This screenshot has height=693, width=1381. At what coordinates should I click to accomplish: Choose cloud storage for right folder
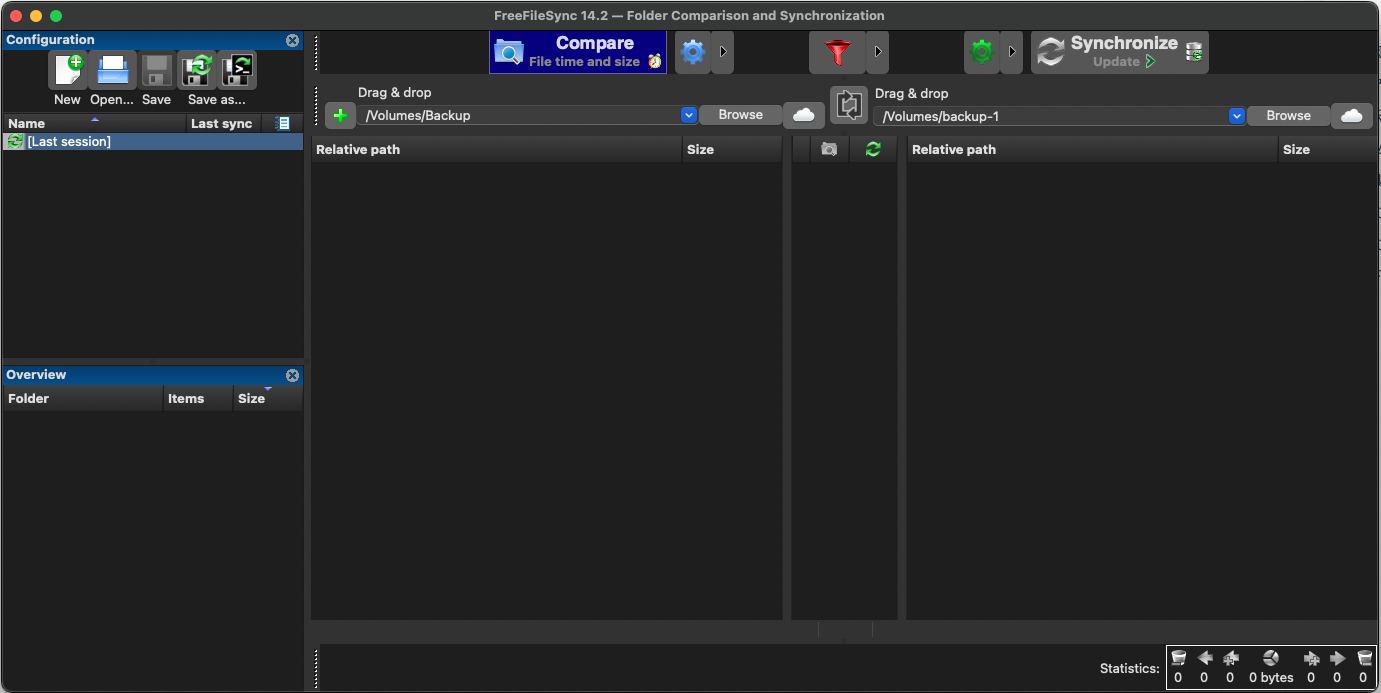1351,116
